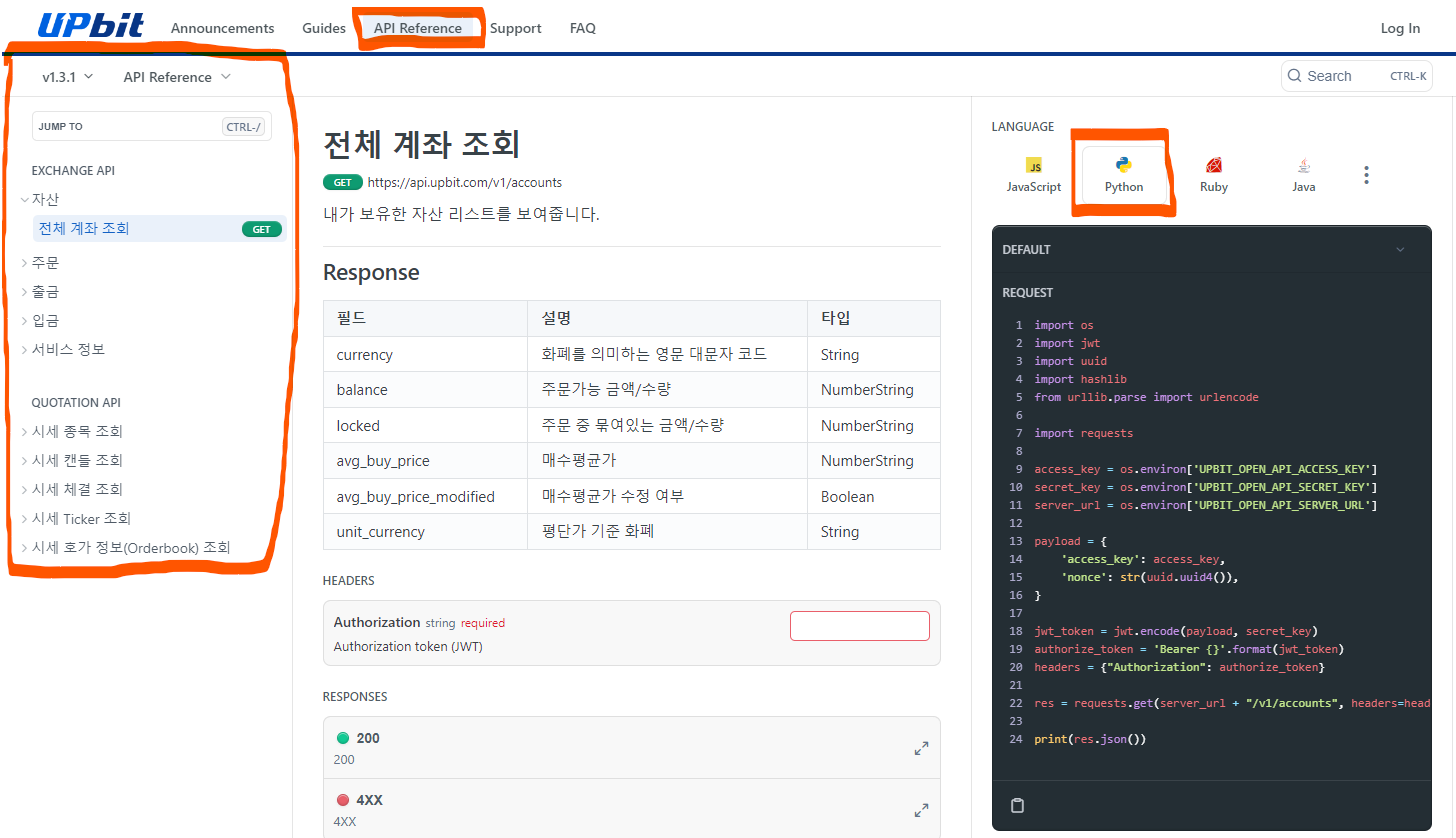Click the avg_buy_price_modified field cell

click(426, 497)
